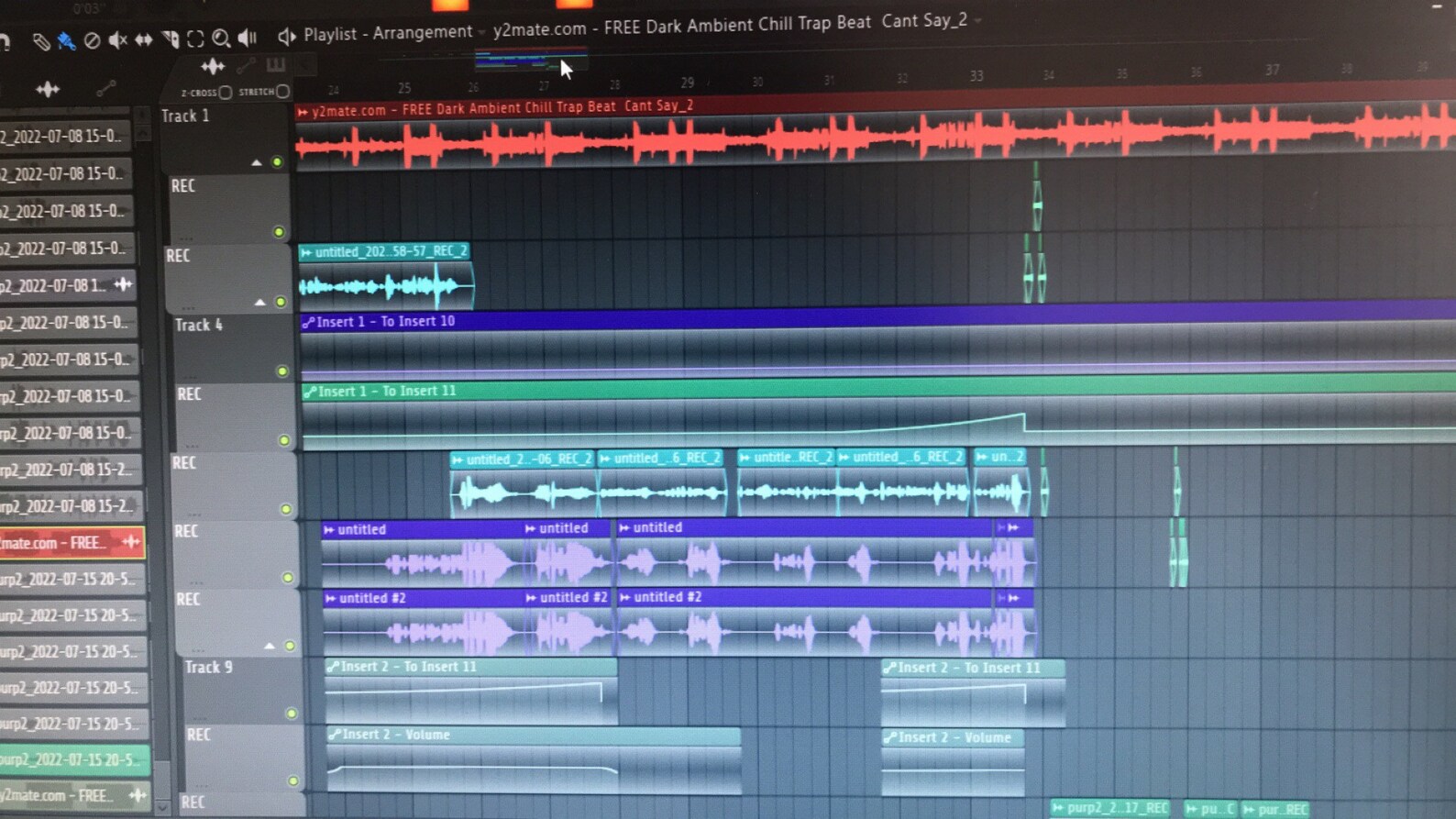Select the Slice tool
1456x819 pixels.
click(171, 39)
